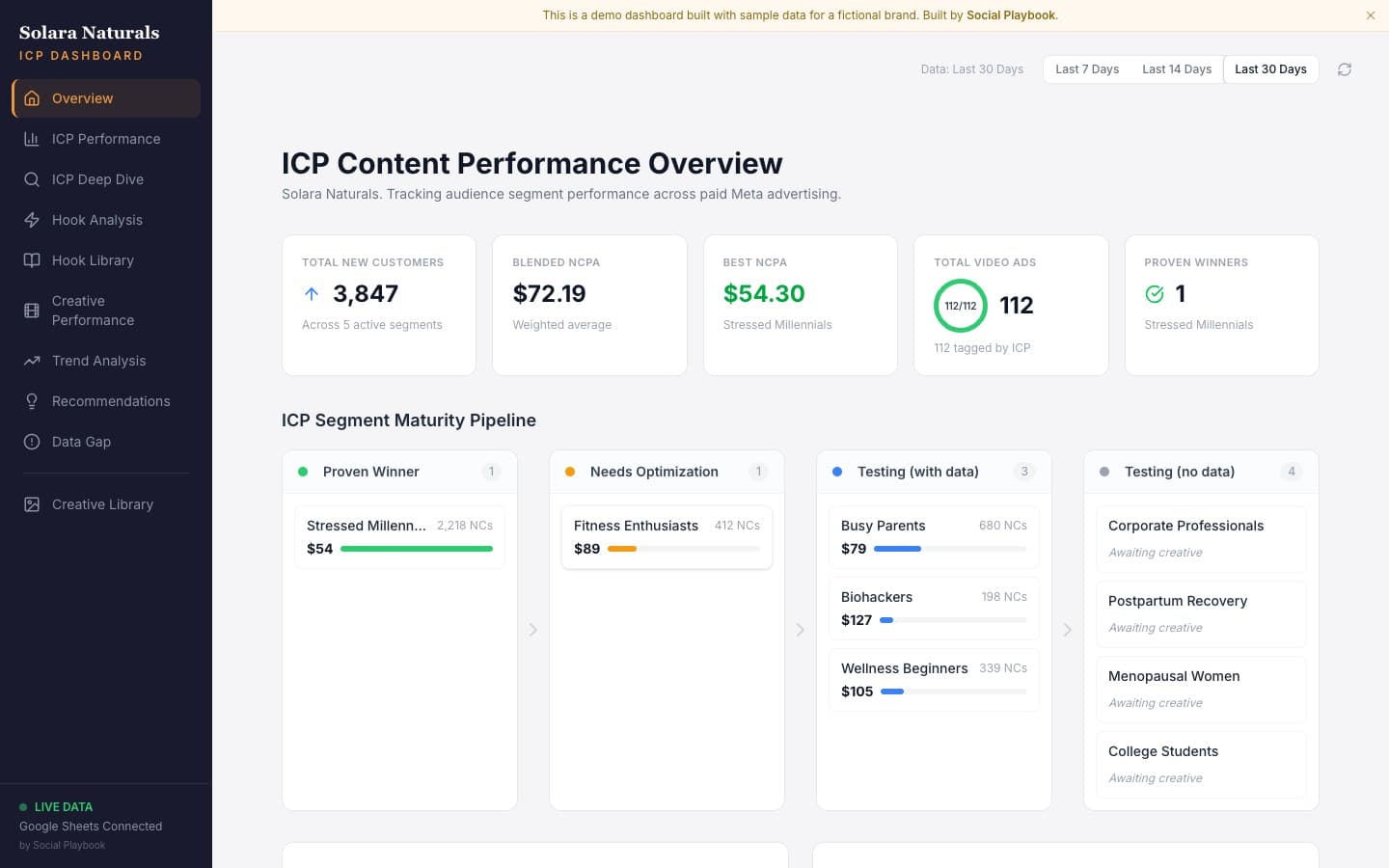Click the Fitness Enthusiasts orange progress bar
Viewport: 1389px width, 868px height.
(x=622, y=549)
